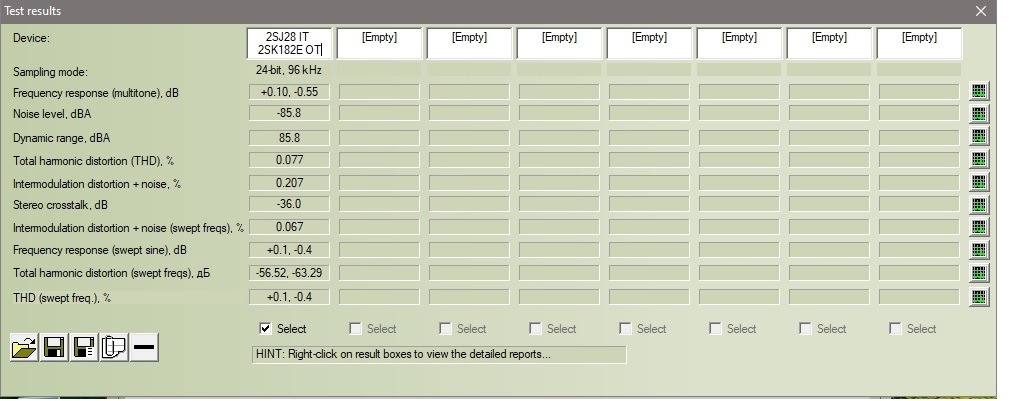Viewport: 1009px width, 401px height.
Task: Click the THD result box '0.077'
Action: click(x=290, y=160)
